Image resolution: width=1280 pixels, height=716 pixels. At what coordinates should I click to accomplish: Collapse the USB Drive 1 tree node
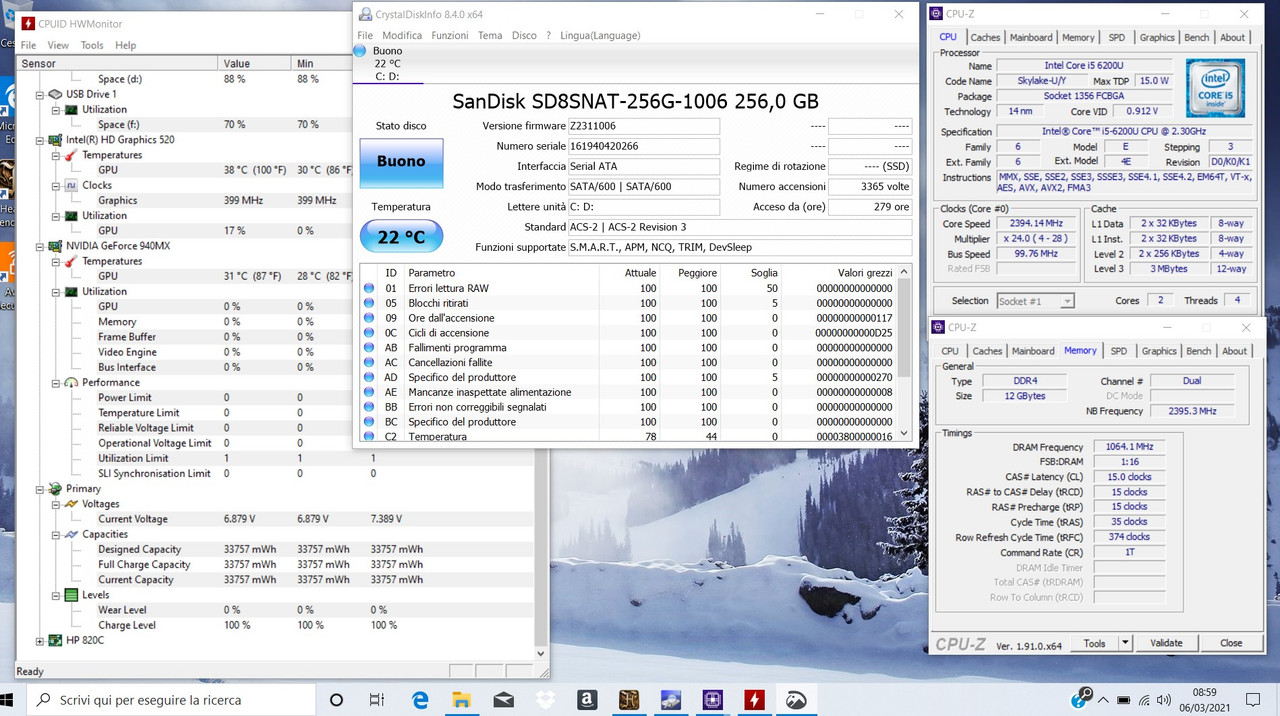coord(40,94)
